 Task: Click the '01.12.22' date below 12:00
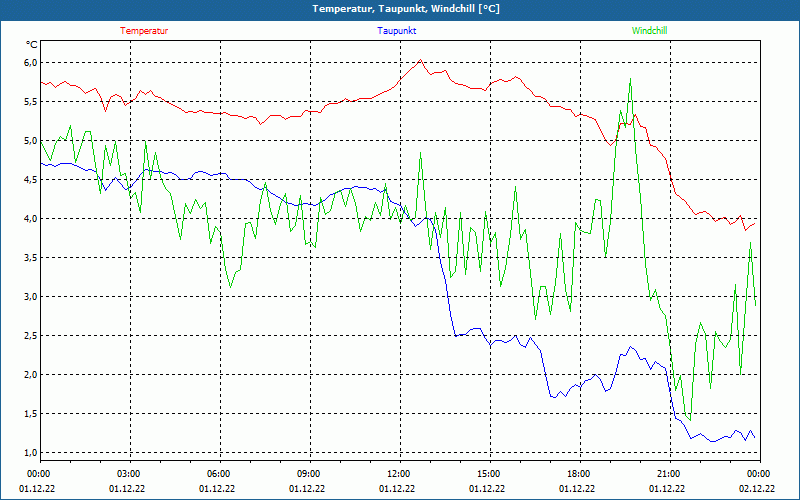[x=397, y=488]
